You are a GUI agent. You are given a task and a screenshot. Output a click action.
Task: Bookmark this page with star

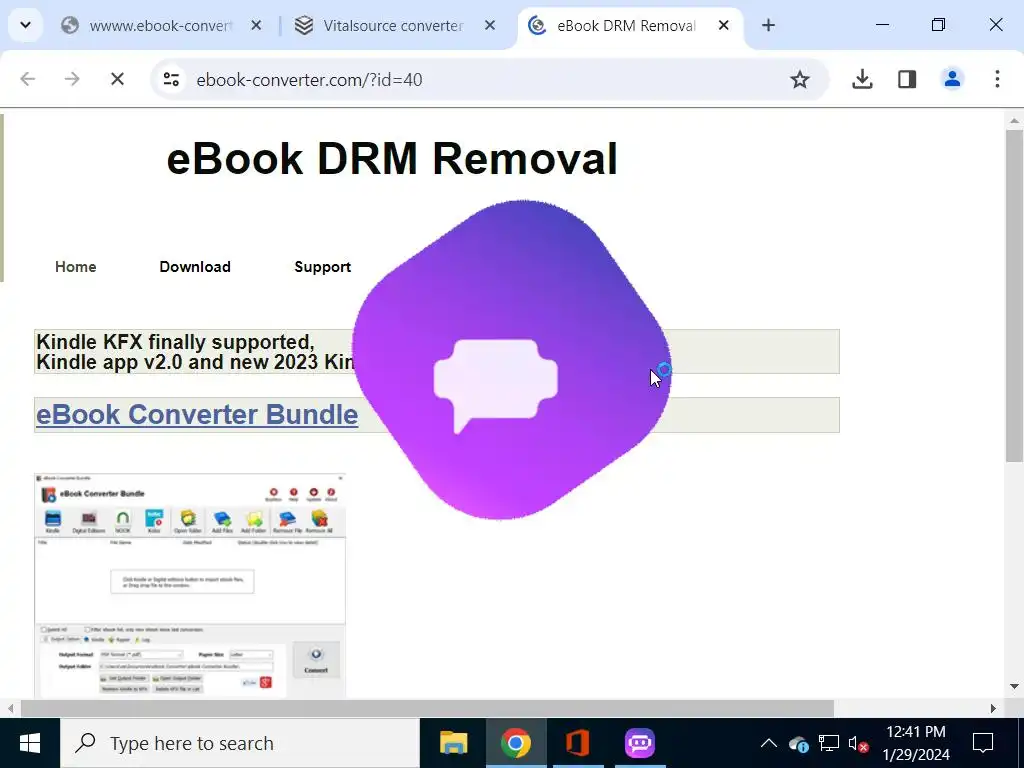pos(799,80)
